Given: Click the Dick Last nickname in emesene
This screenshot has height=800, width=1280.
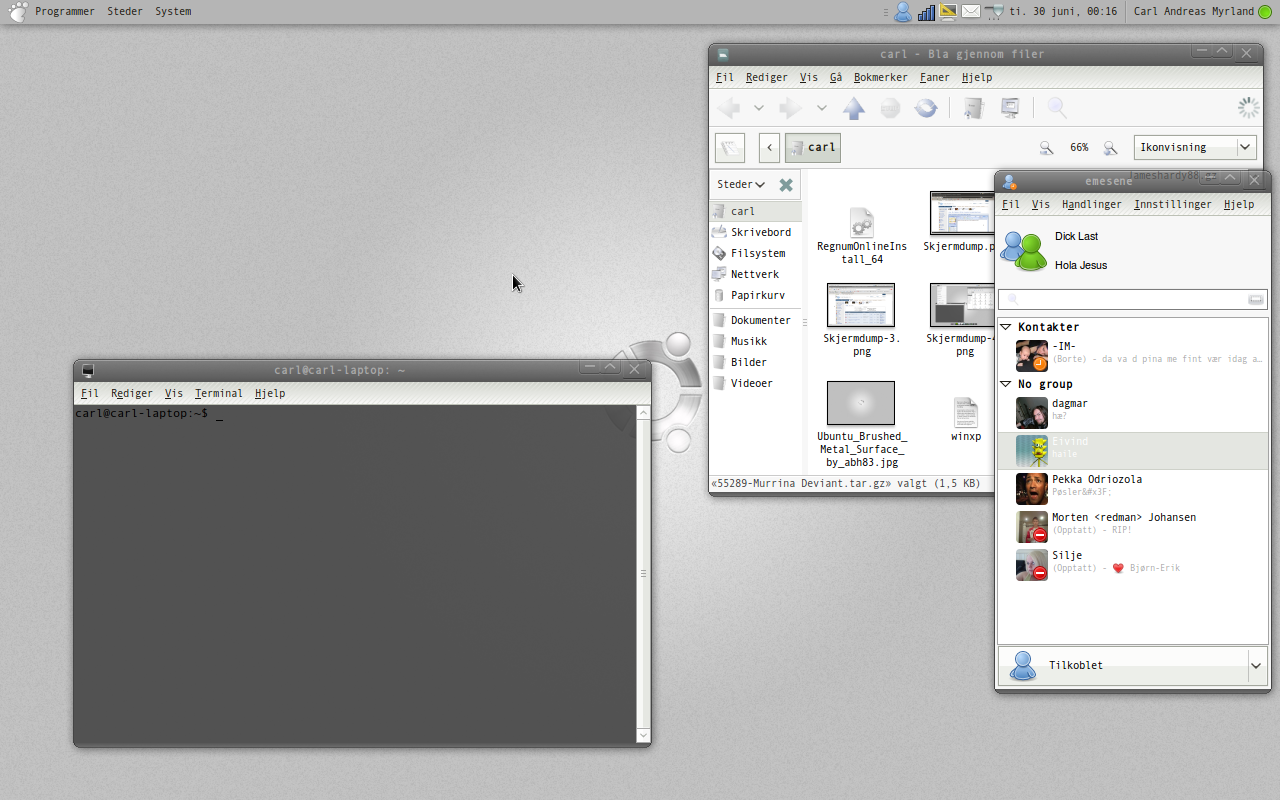Looking at the screenshot, I should click(x=1076, y=236).
